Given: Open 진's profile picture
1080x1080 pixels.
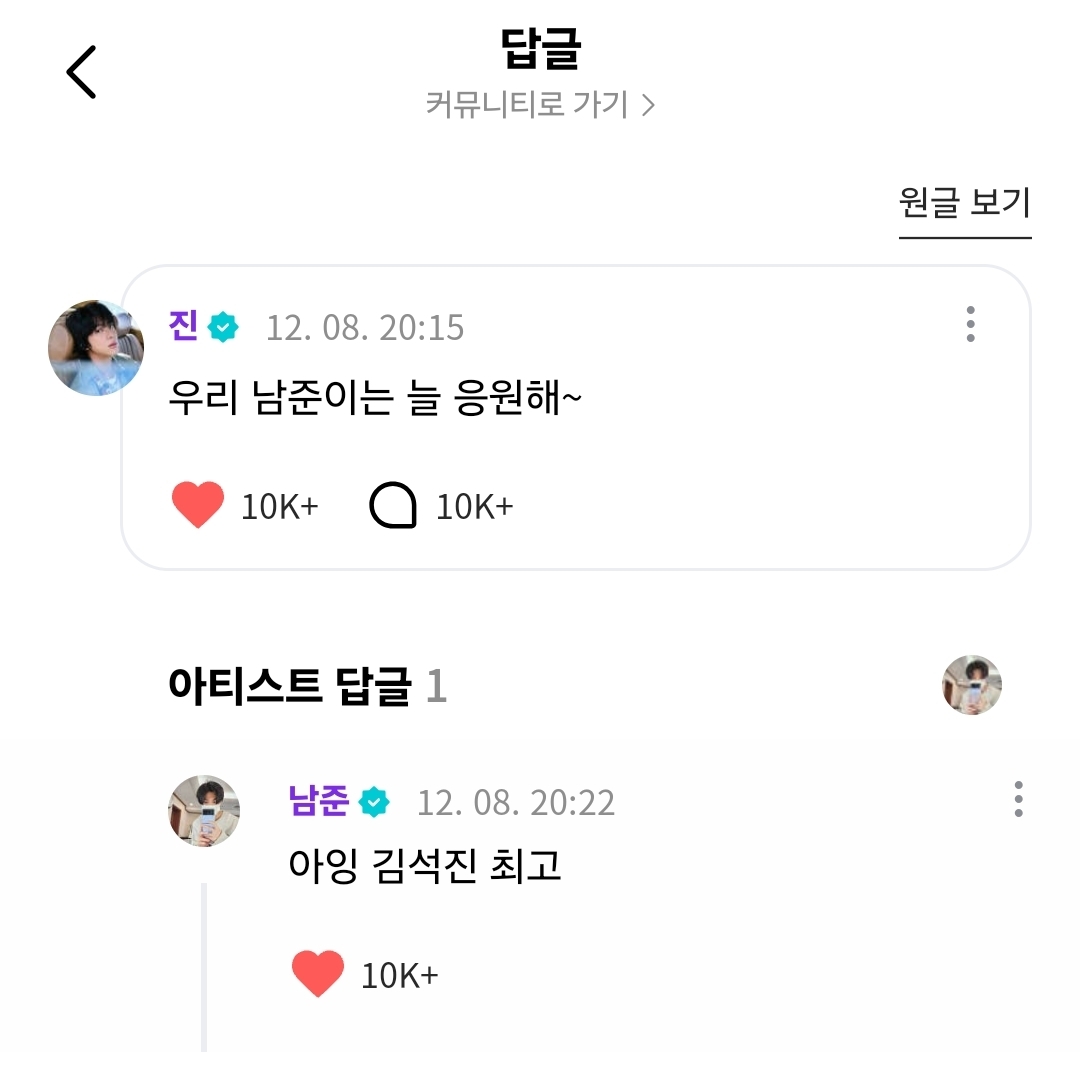Looking at the screenshot, I should pyautogui.click(x=96, y=348).
